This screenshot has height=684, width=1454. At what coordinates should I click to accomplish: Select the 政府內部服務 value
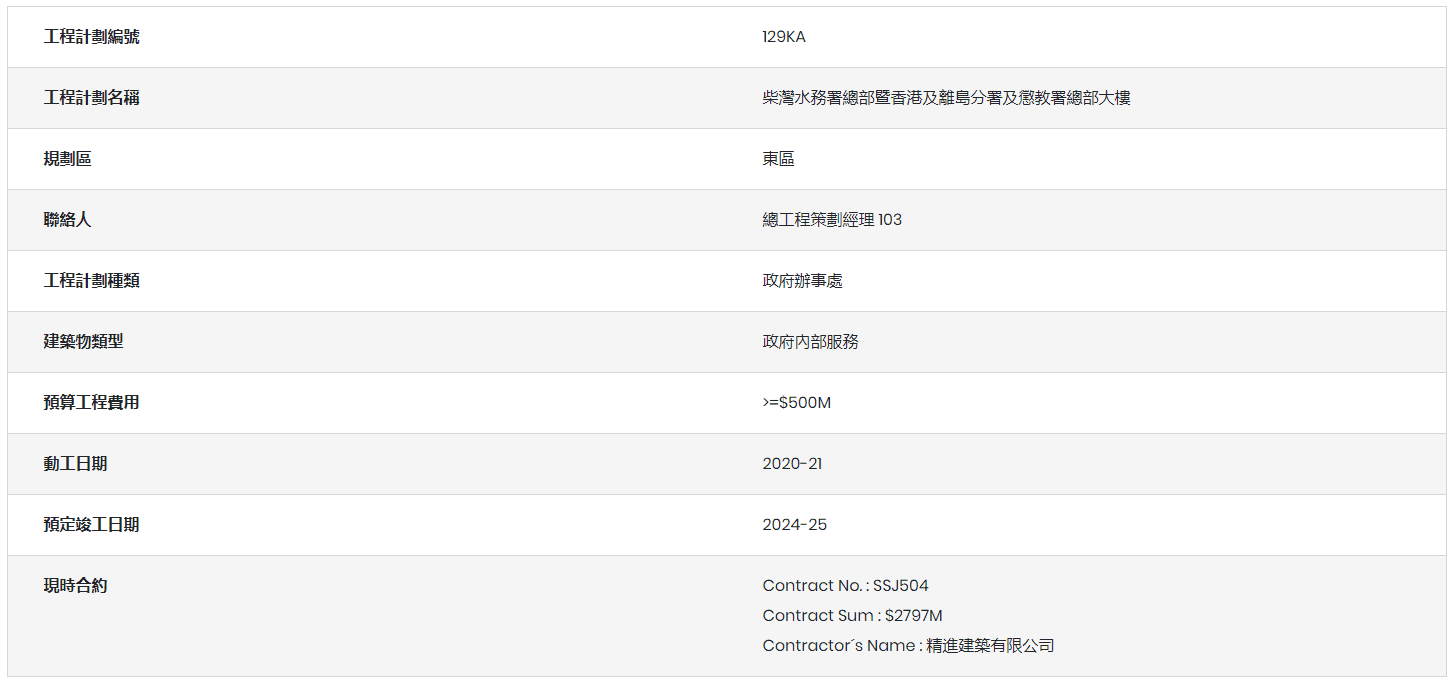(x=810, y=342)
